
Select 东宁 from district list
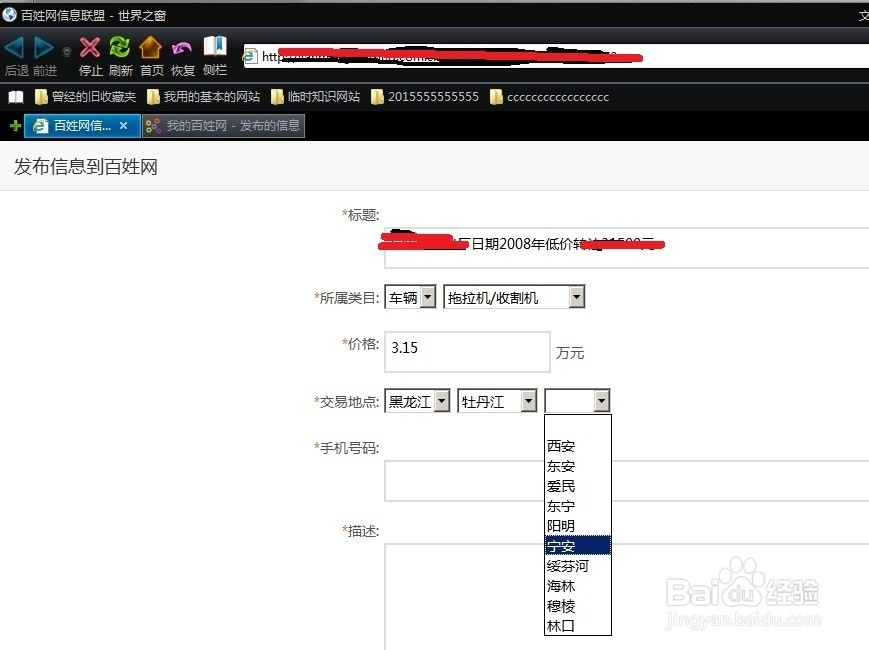click(x=577, y=506)
